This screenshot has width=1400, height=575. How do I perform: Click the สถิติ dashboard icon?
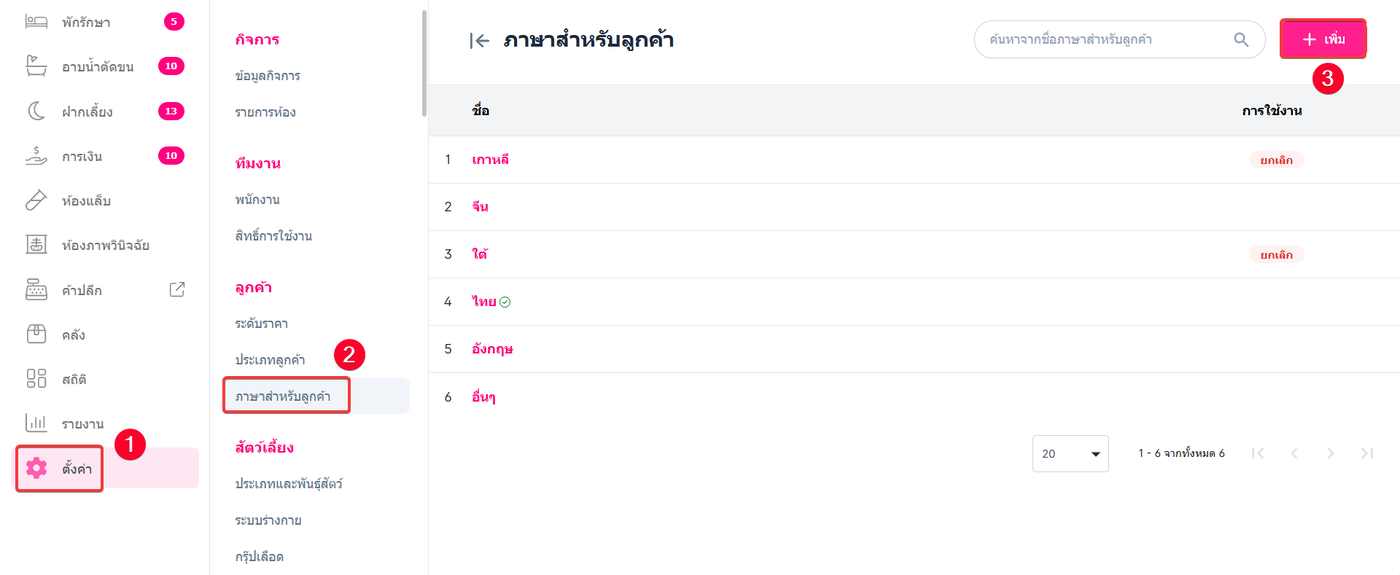tap(37, 379)
